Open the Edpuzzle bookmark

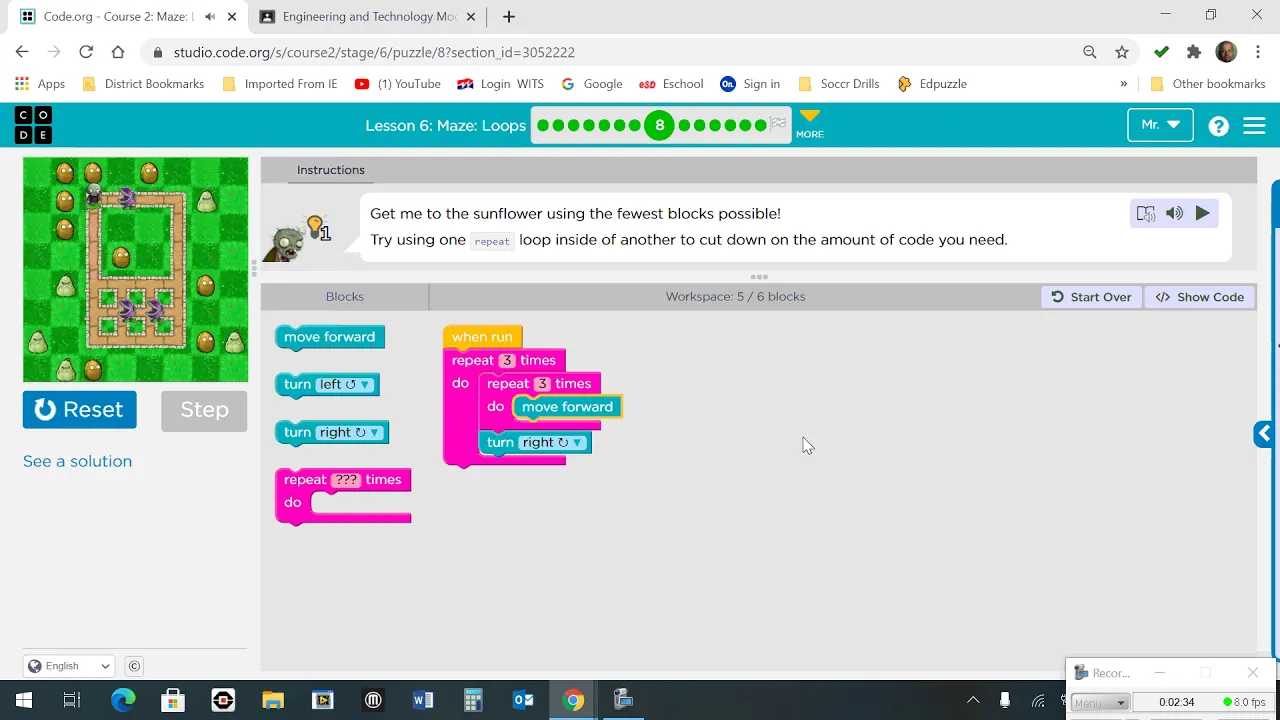point(932,84)
